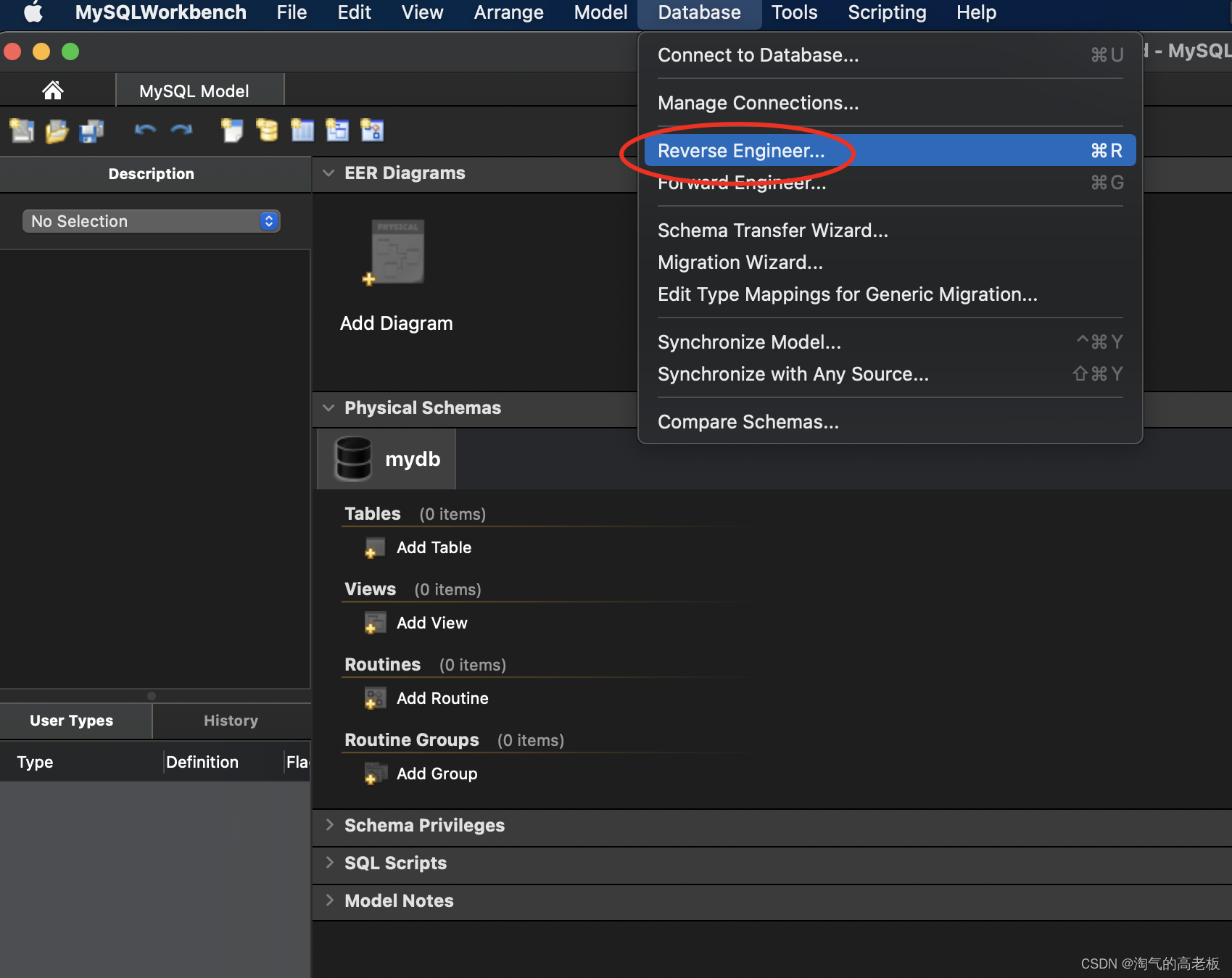Click the Add Table link text

point(434,548)
